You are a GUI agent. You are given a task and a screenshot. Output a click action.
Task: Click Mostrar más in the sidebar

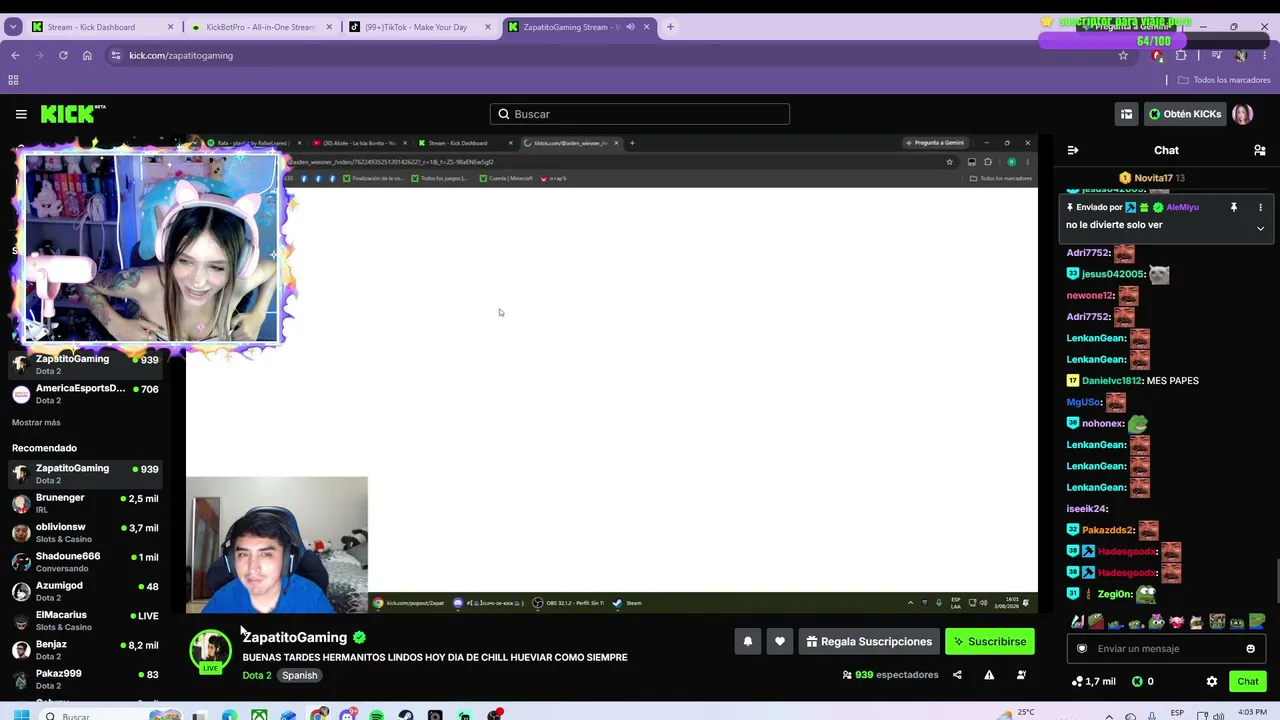pos(36,422)
